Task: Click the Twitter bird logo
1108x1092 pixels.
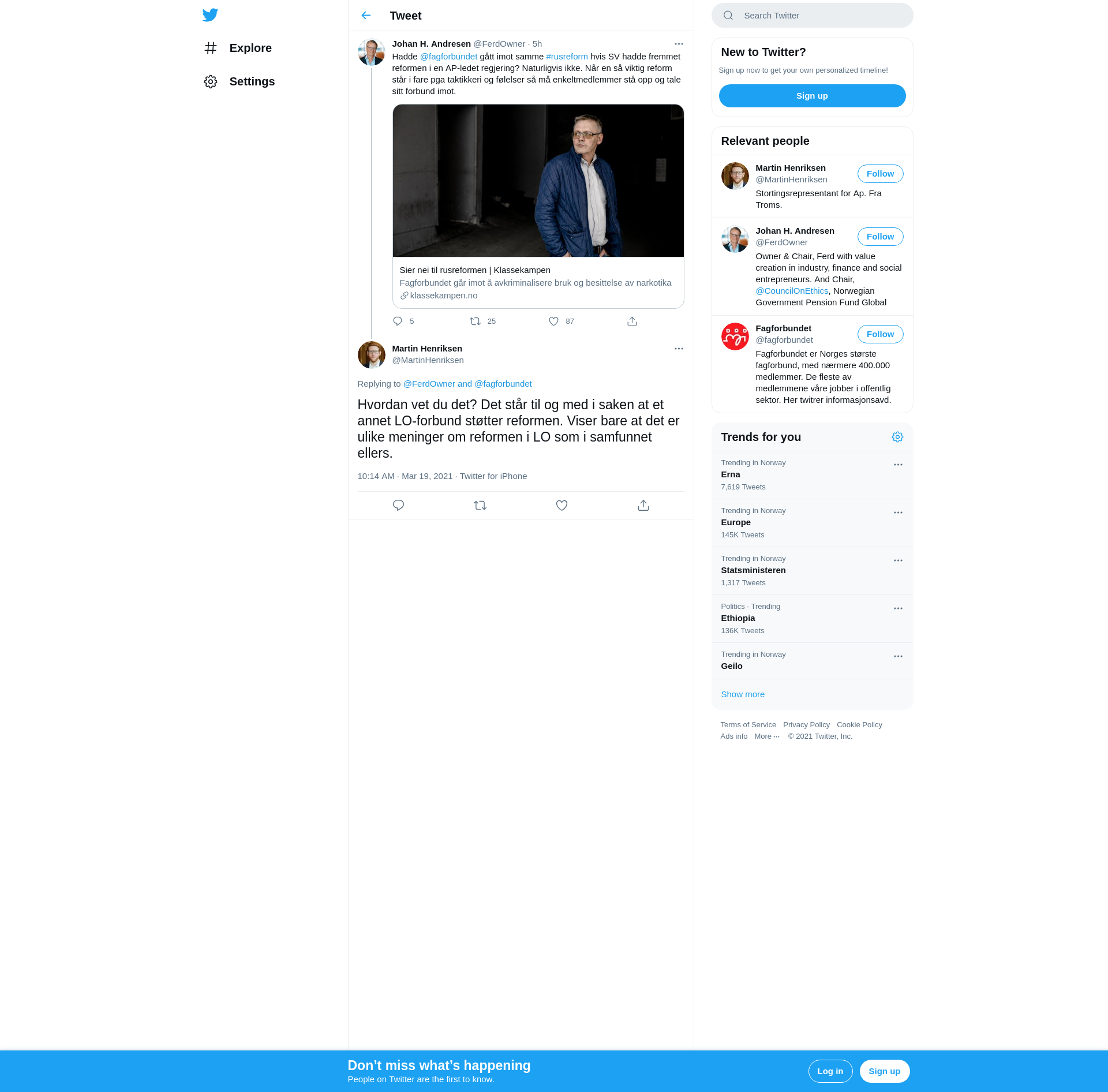Action: (x=210, y=15)
